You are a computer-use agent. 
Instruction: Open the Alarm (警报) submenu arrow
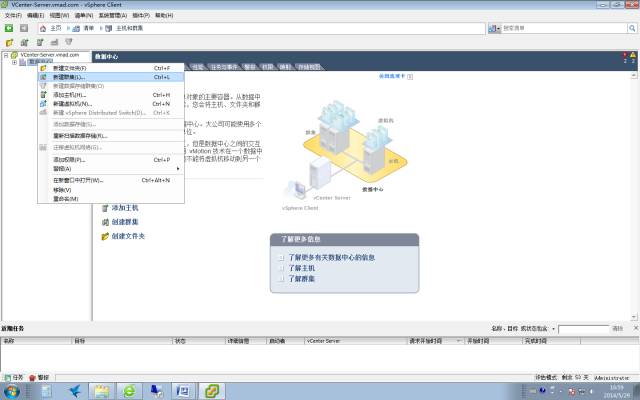[x=178, y=169]
